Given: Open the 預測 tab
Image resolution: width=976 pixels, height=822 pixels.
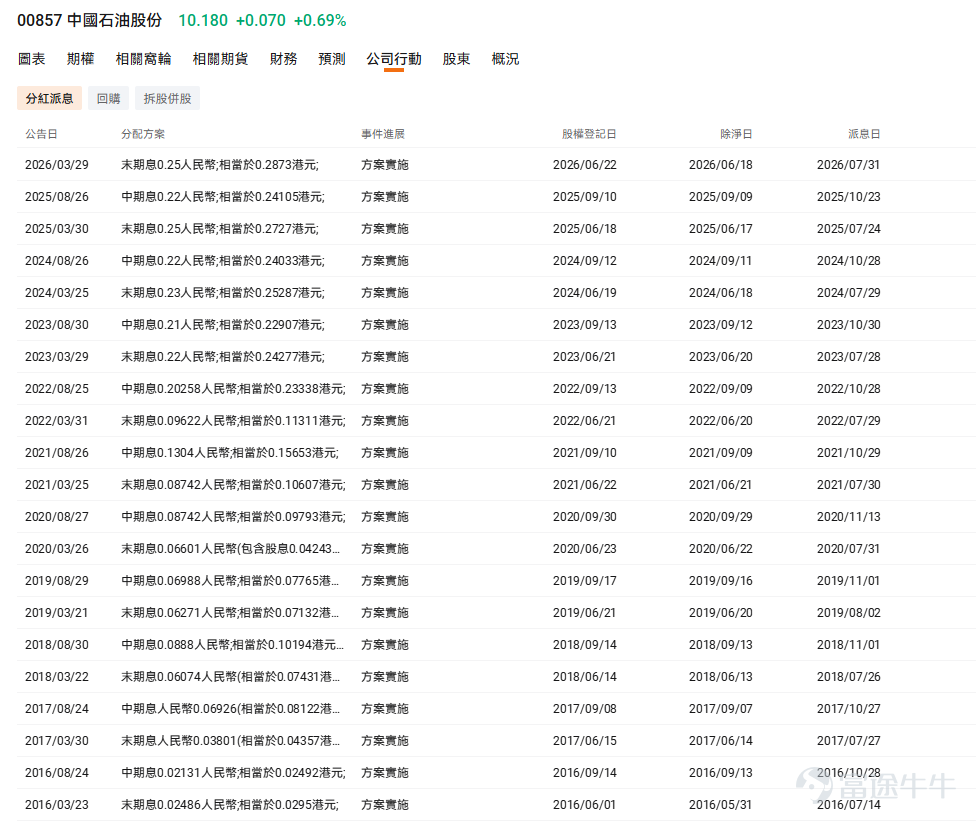Looking at the screenshot, I should point(332,59).
